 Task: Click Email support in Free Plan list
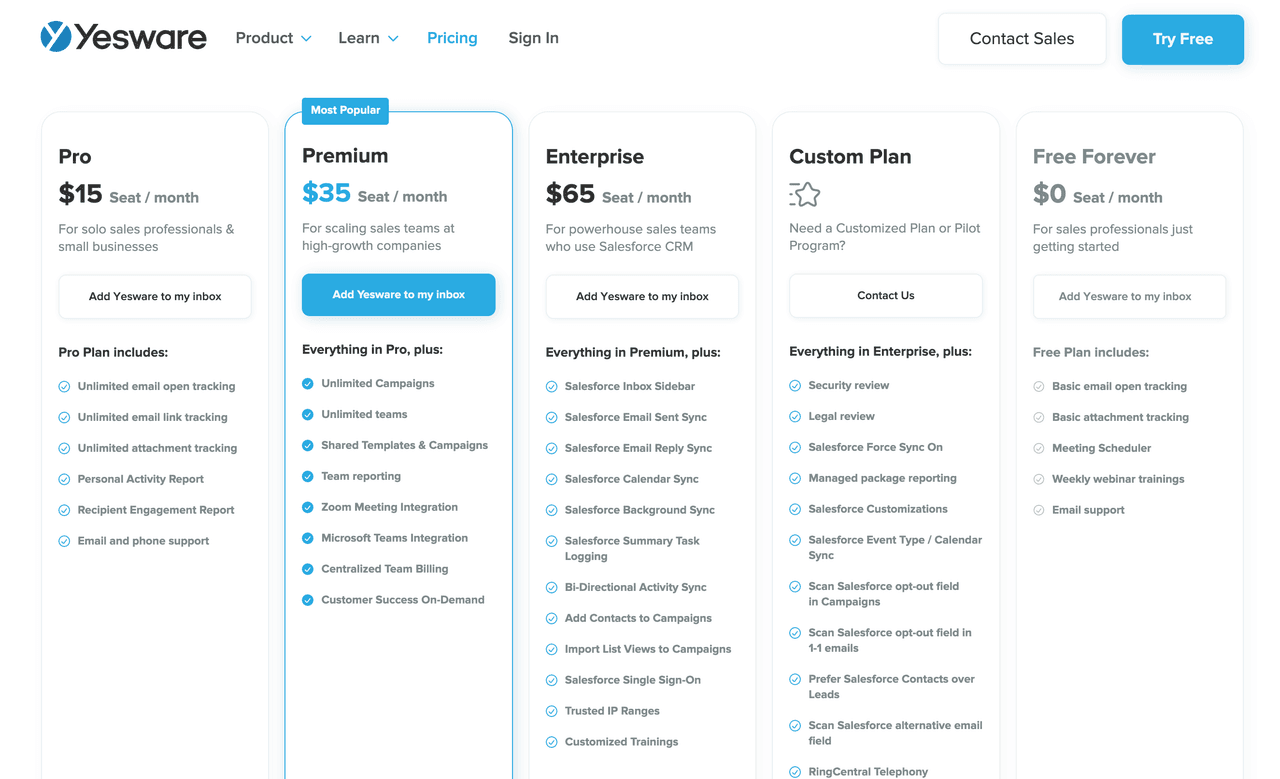(1088, 510)
